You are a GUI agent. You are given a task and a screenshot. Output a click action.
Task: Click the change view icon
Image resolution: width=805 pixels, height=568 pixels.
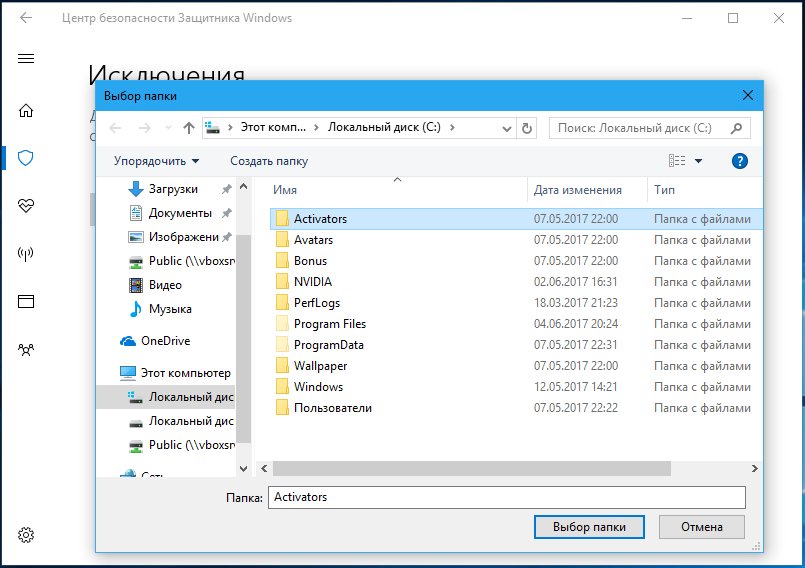(x=677, y=161)
